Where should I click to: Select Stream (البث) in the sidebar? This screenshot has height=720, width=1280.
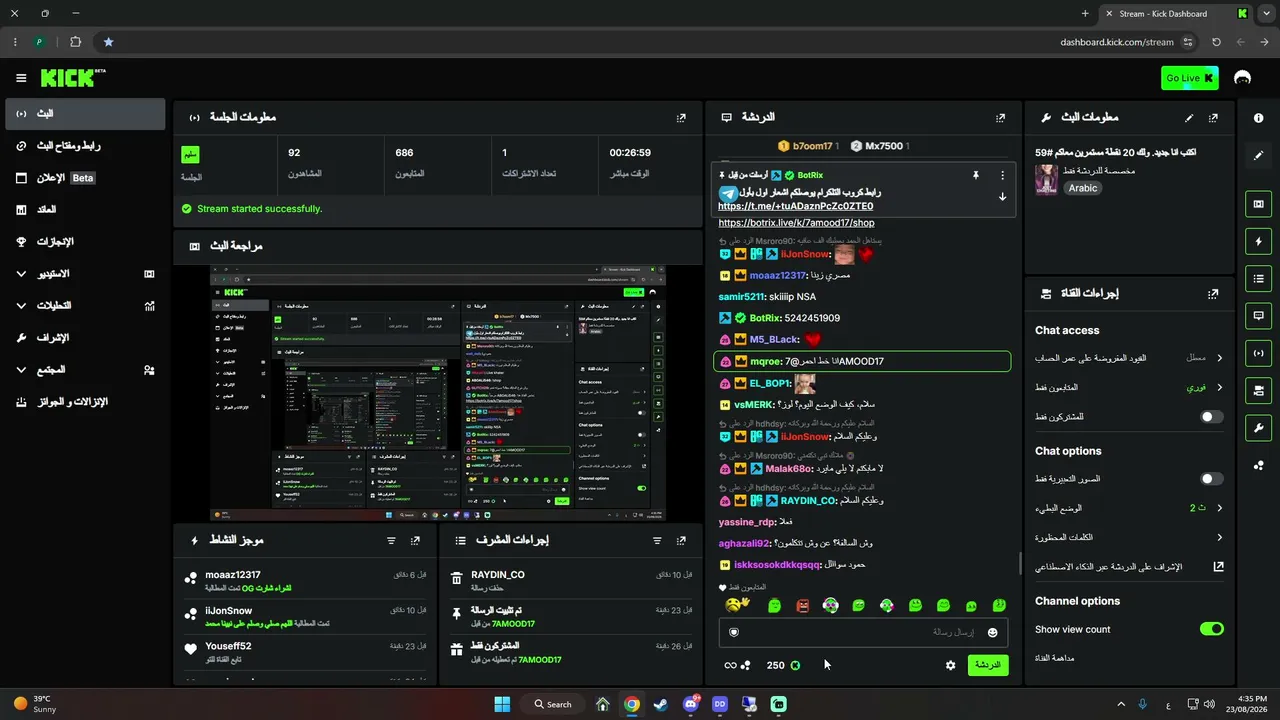[85, 114]
